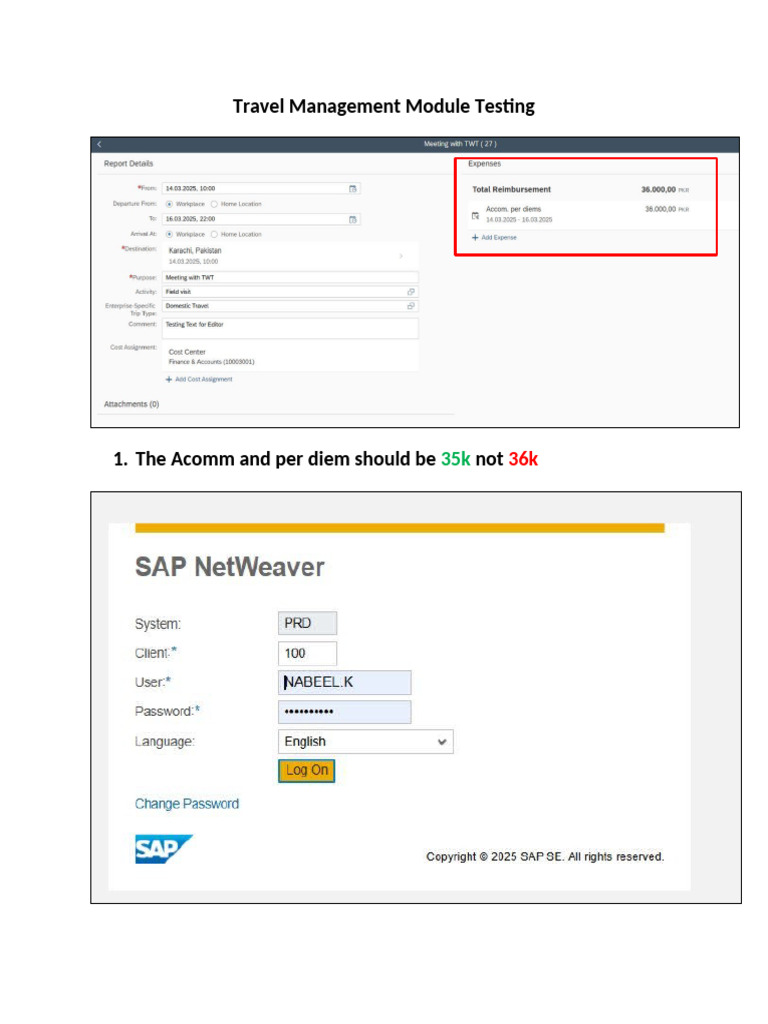Open the calendar picker for the To date
The image size is (768, 1024).
coord(353,219)
